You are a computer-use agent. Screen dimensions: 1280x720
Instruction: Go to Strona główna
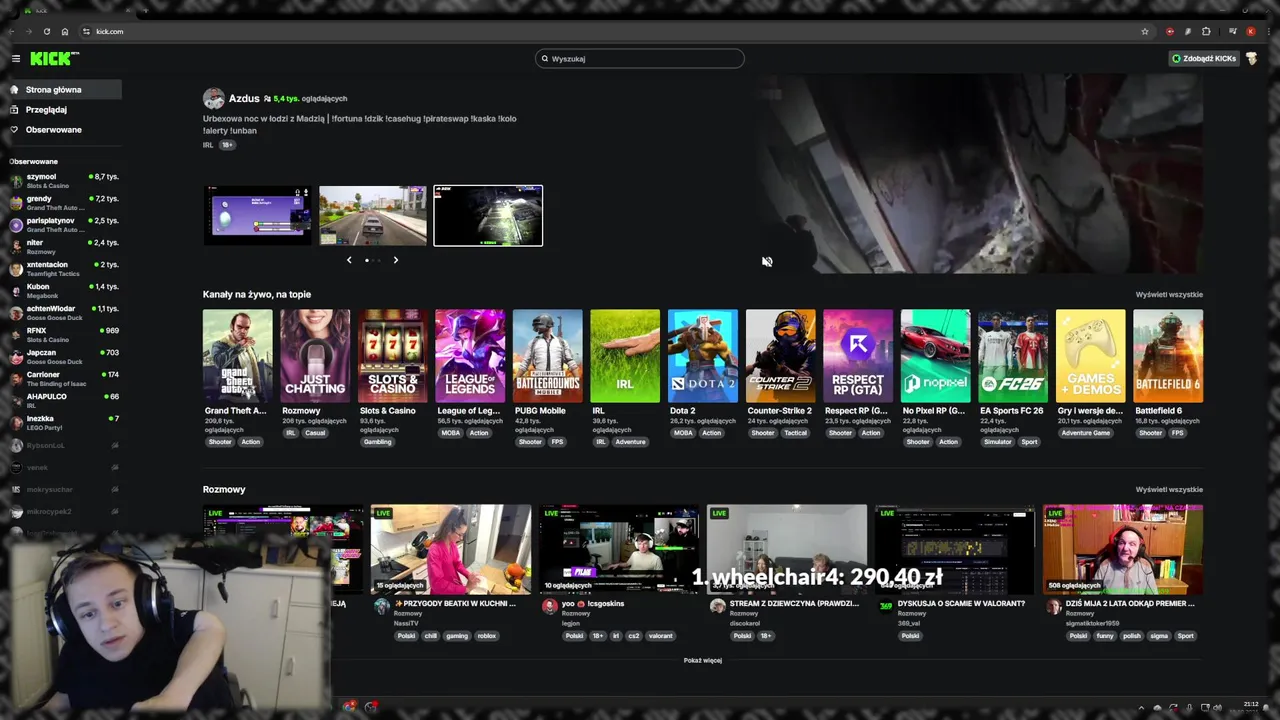[64, 90]
